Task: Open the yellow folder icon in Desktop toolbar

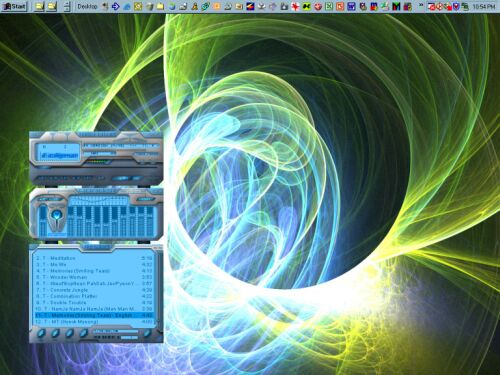Action: pyautogui.click(x=160, y=6)
